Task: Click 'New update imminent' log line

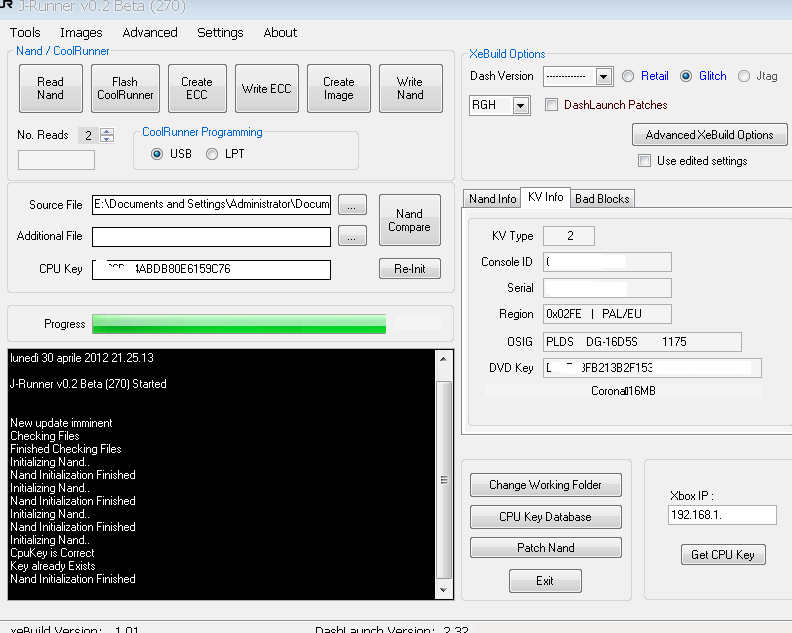Action: pyautogui.click(x=61, y=423)
